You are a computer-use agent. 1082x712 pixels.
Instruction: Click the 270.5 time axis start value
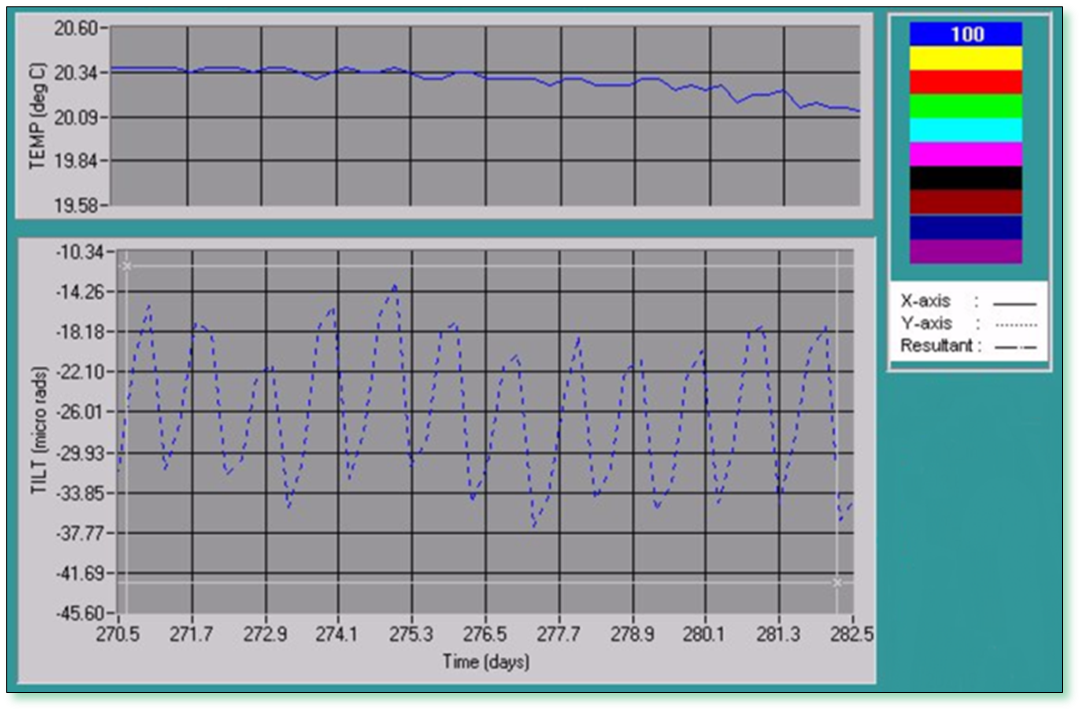119,635
